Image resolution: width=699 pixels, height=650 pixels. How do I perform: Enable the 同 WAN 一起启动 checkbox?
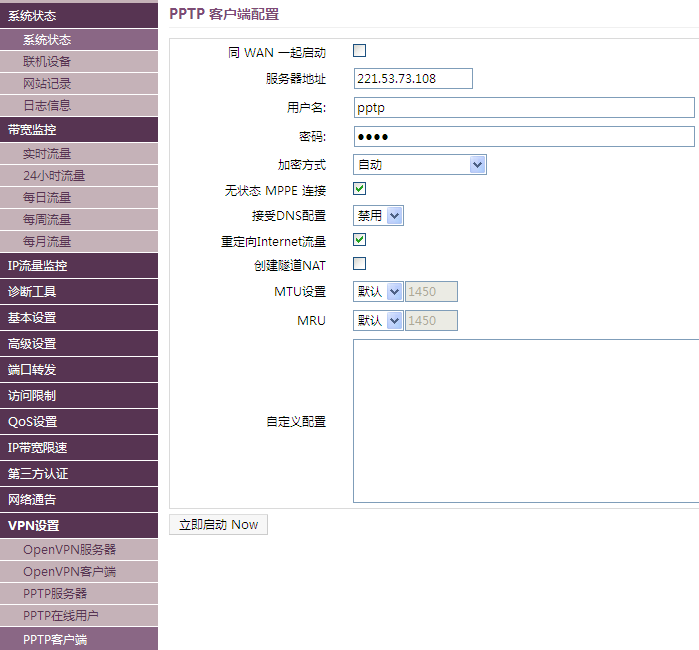tap(360, 51)
